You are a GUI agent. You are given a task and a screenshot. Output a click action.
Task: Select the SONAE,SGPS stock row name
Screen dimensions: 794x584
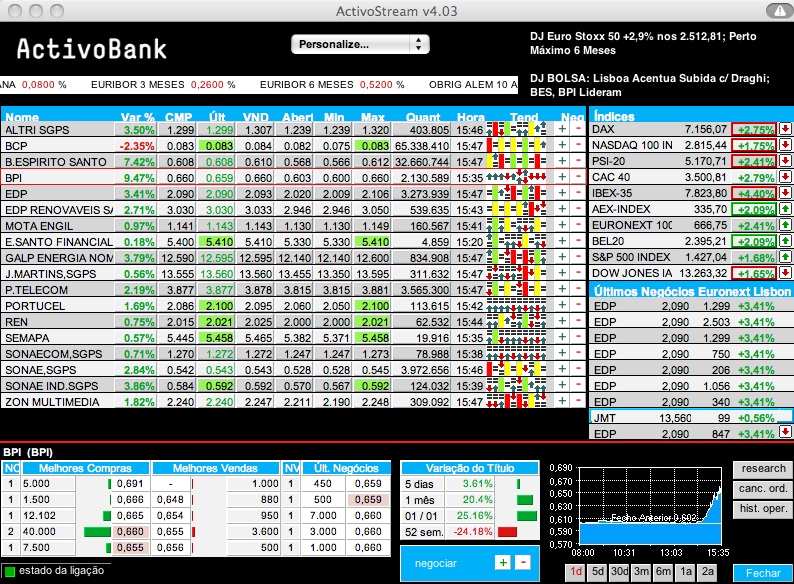coord(41,370)
